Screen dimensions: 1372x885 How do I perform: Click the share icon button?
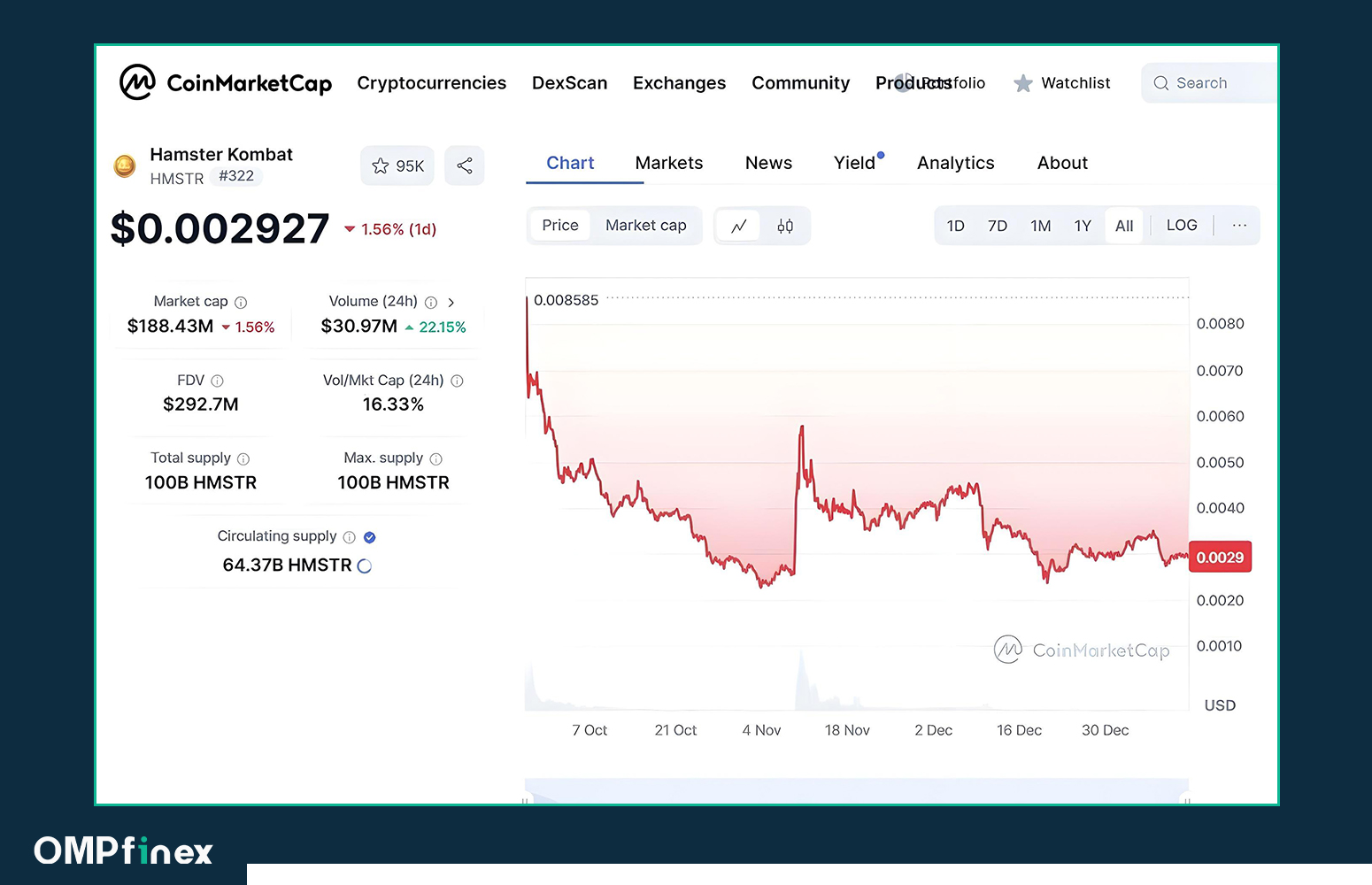click(x=465, y=165)
